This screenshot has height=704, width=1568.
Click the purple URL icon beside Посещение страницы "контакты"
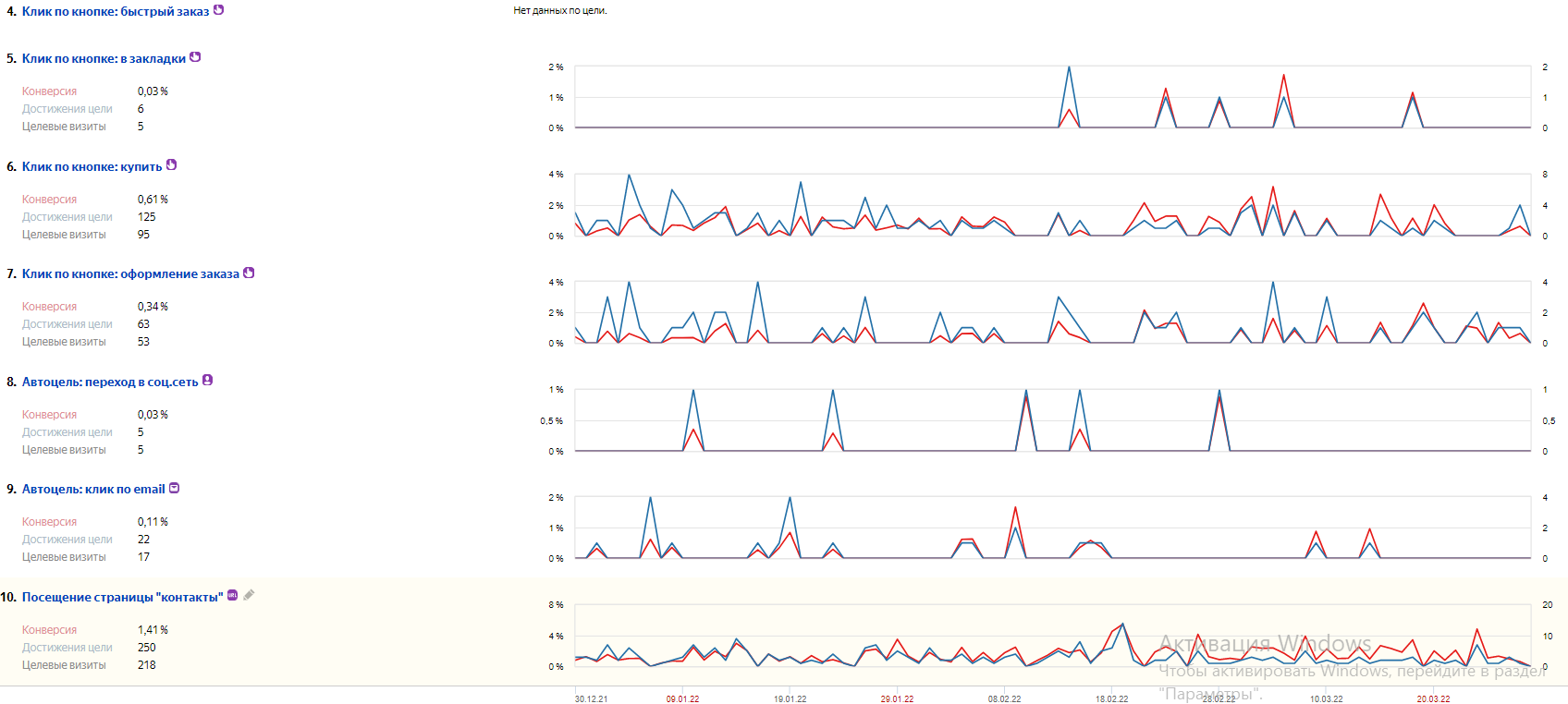tap(232, 595)
